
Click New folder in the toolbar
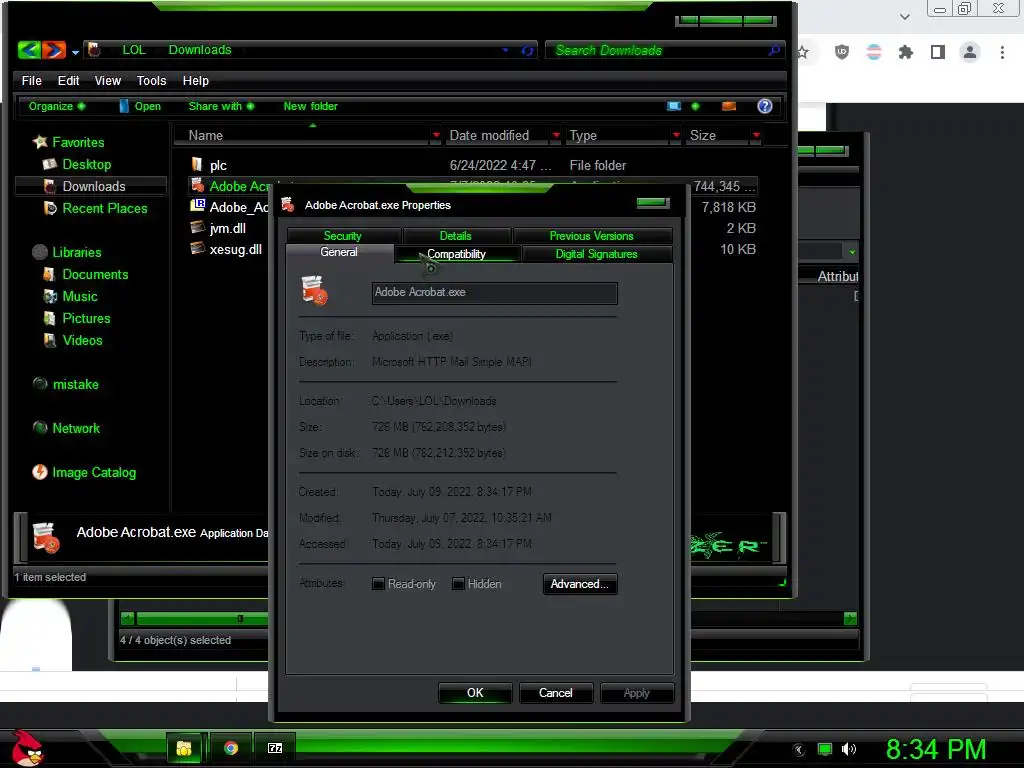coord(310,106)
